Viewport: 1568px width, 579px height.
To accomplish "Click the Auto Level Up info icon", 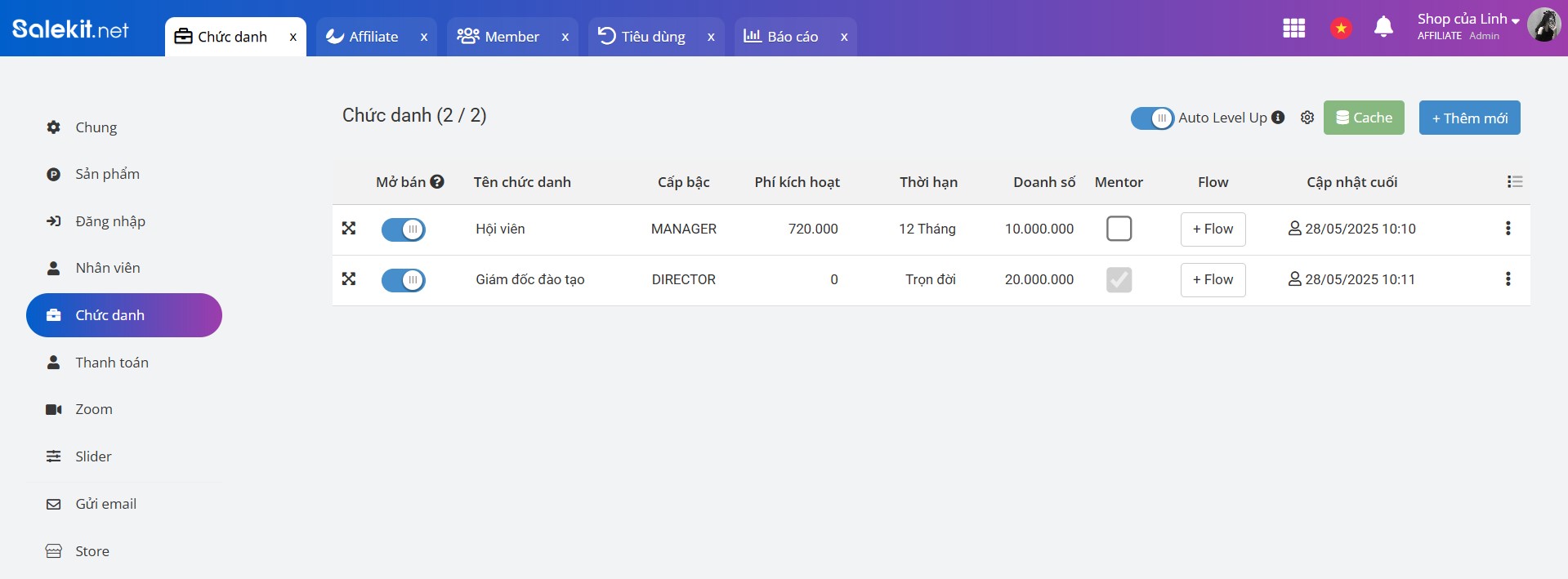I will point(1278,118).
